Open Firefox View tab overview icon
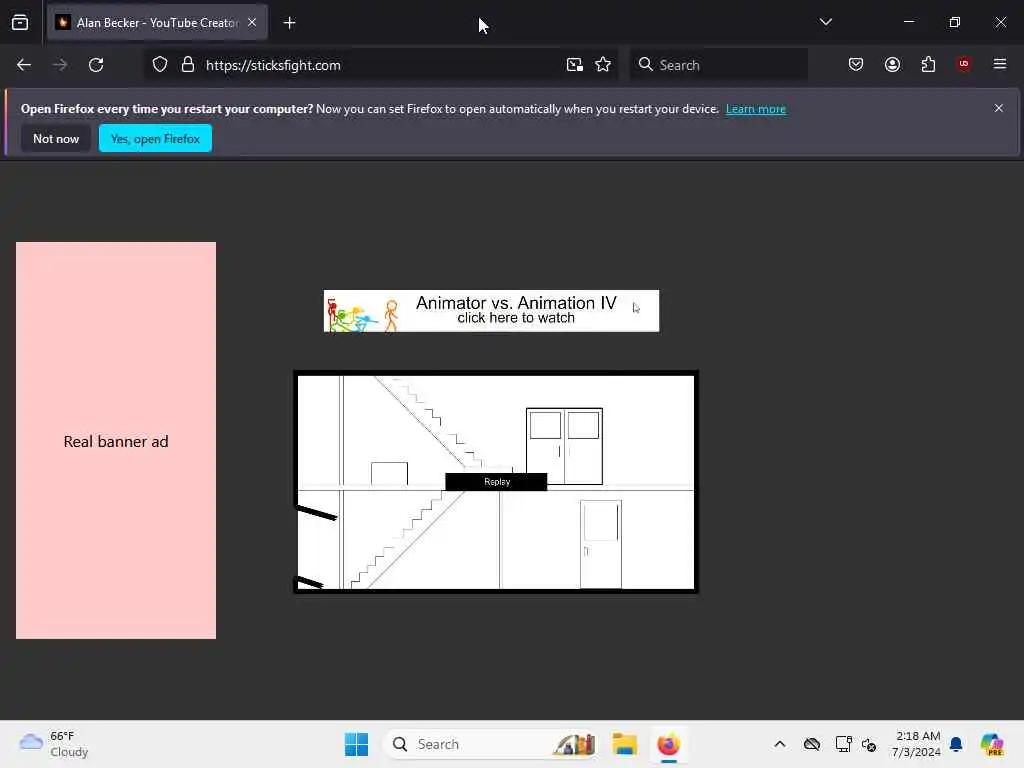 pyautogui.click(x=20, y=23)
